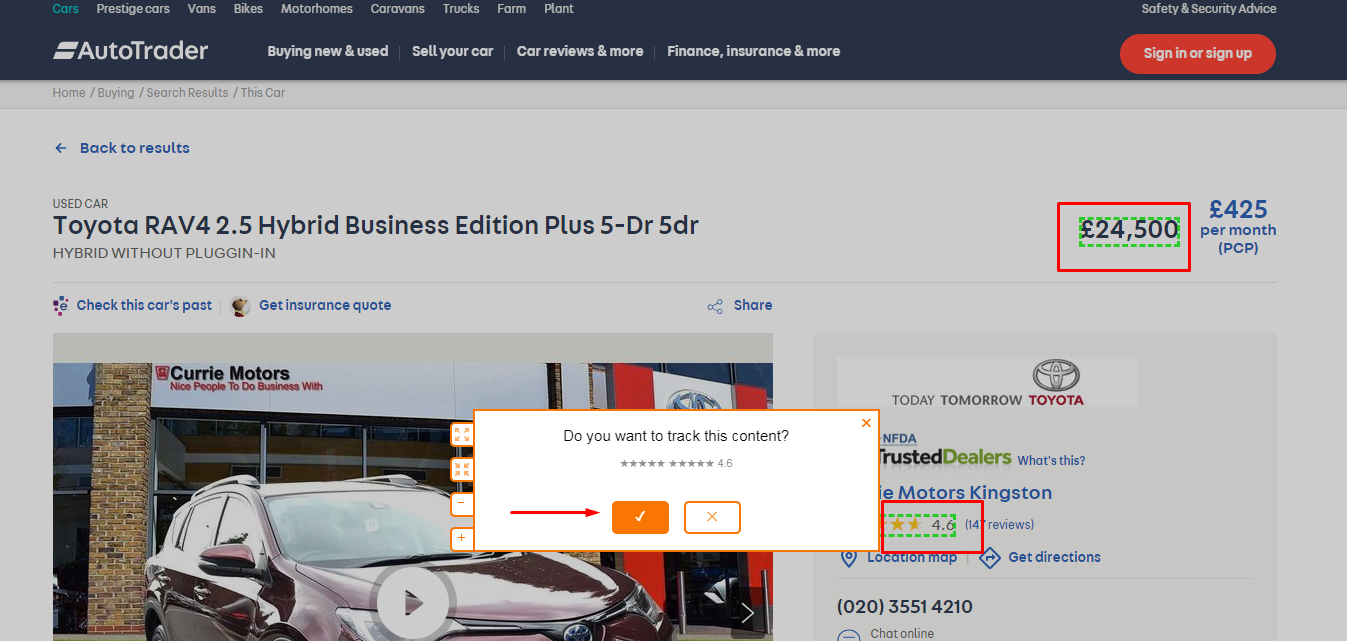Click the Get directions link text
Screen dimensions: 1347x641
1055,558
